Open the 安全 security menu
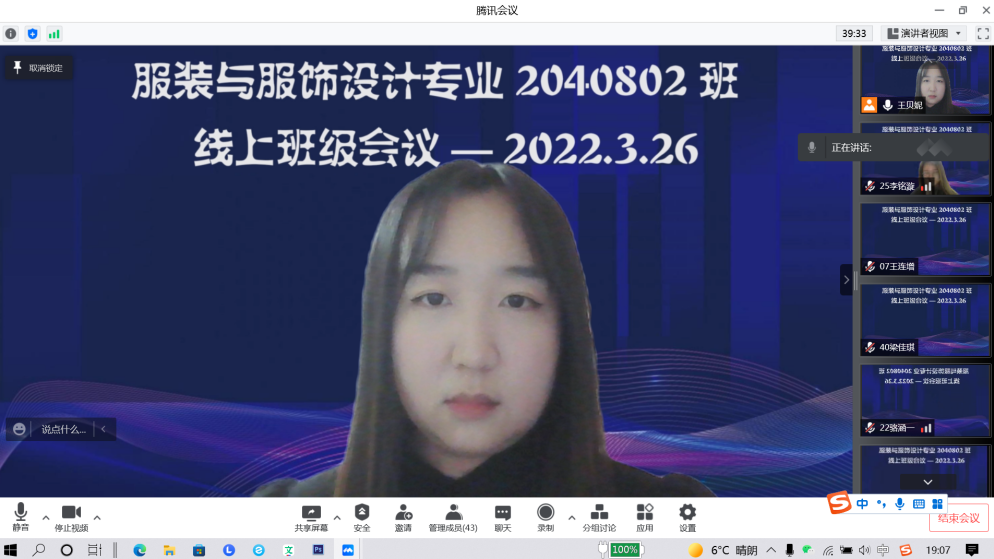 361,517
